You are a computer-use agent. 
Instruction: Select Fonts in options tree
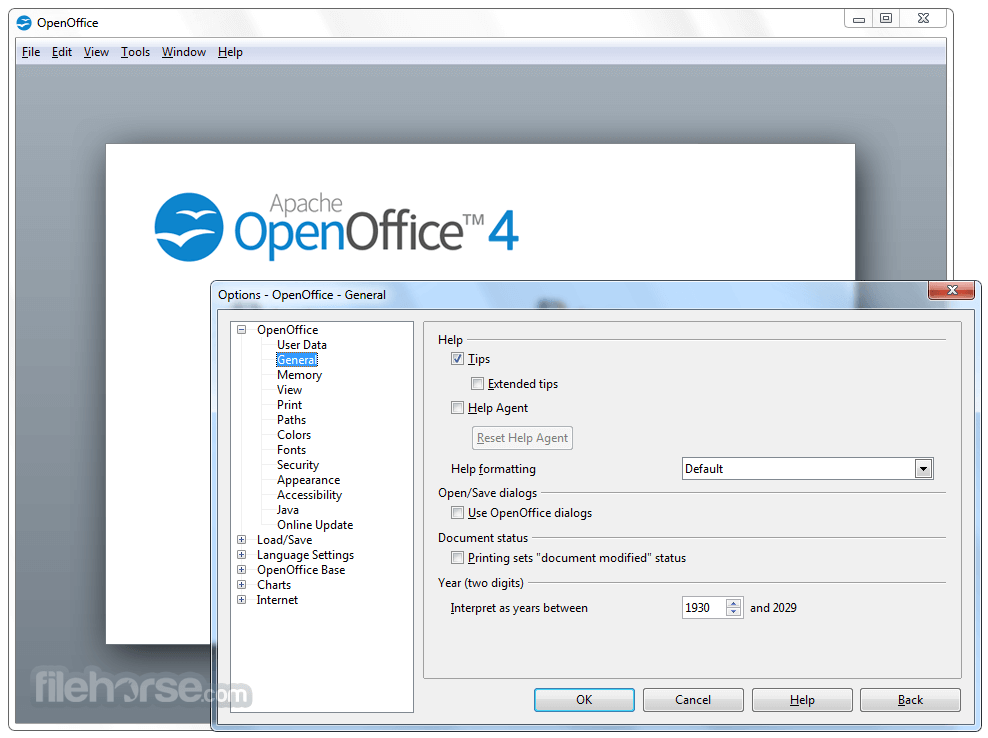291,449
